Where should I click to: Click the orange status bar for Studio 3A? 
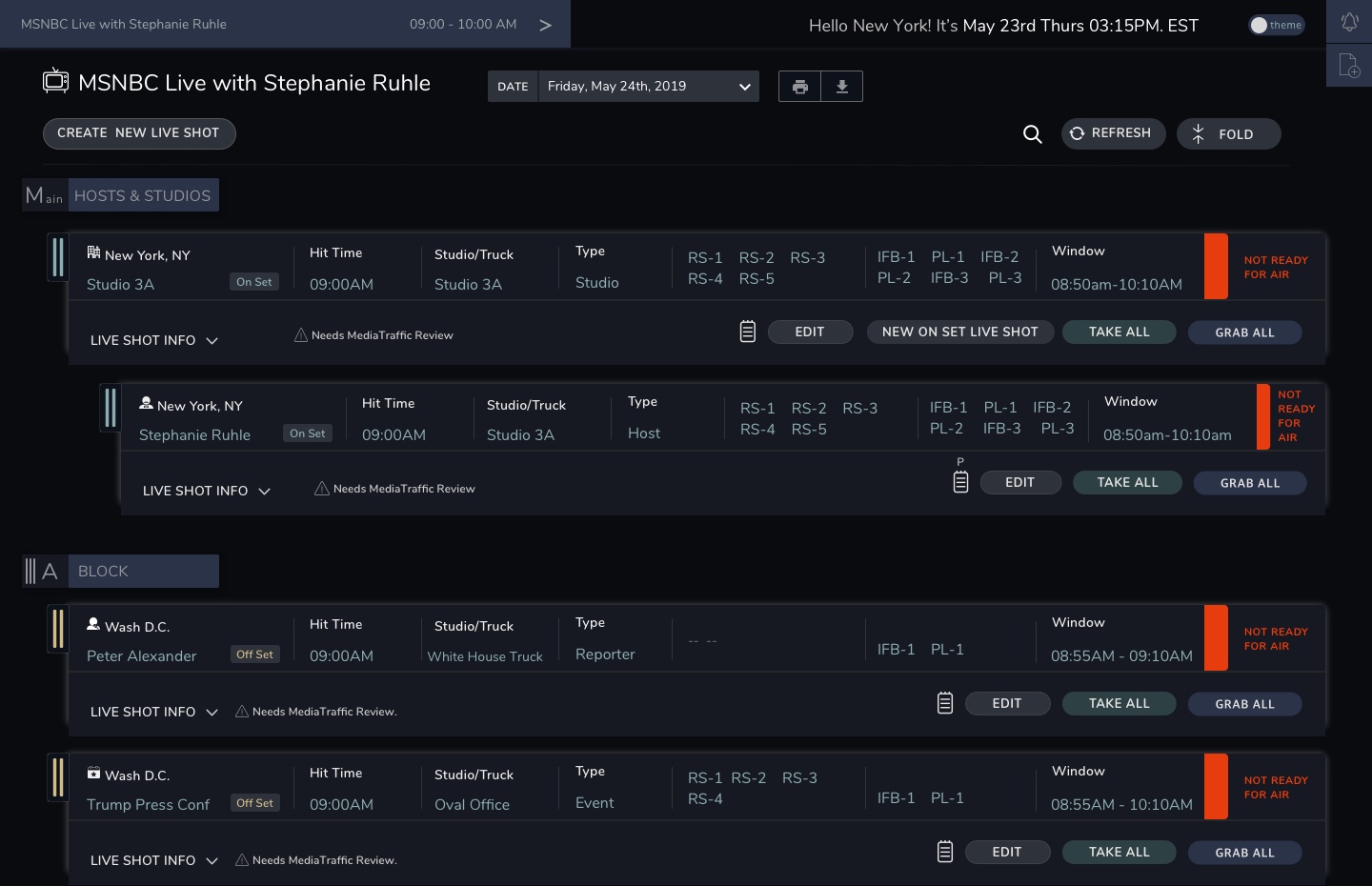click(1216, 267)
